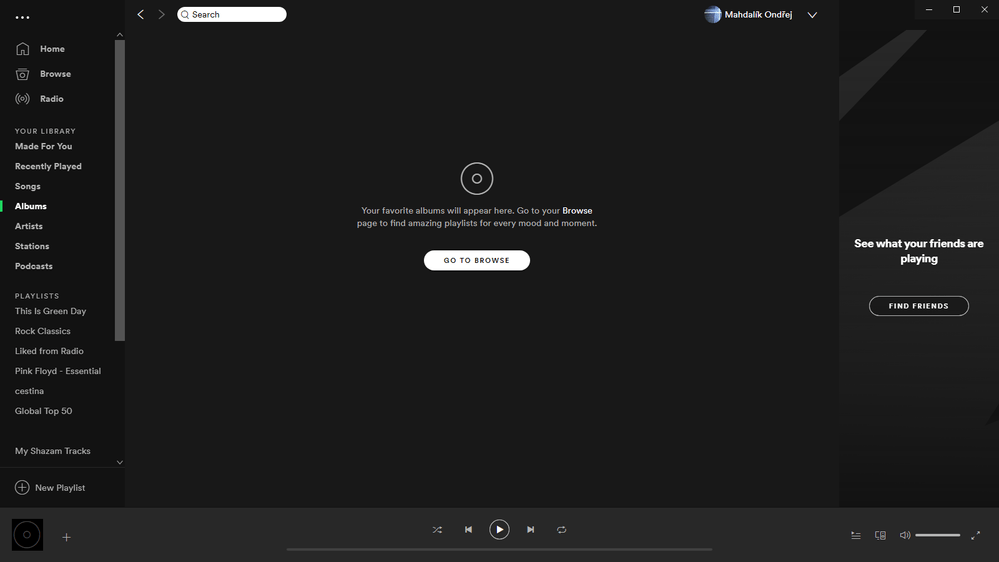Screen dimensions: 999x562
Task: Click the Search field
Action: click(232, 14)
